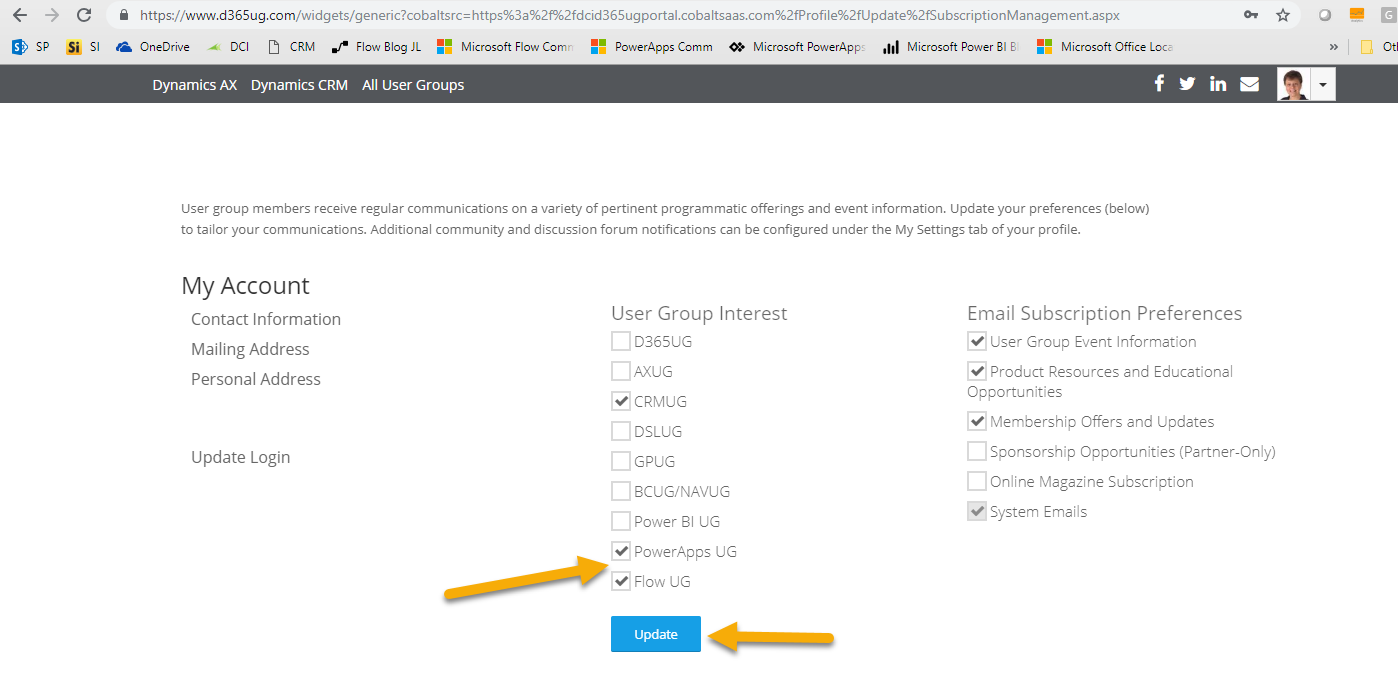Click the blue Update button
The image size is (1398, 675).
[x=656, y=634]
